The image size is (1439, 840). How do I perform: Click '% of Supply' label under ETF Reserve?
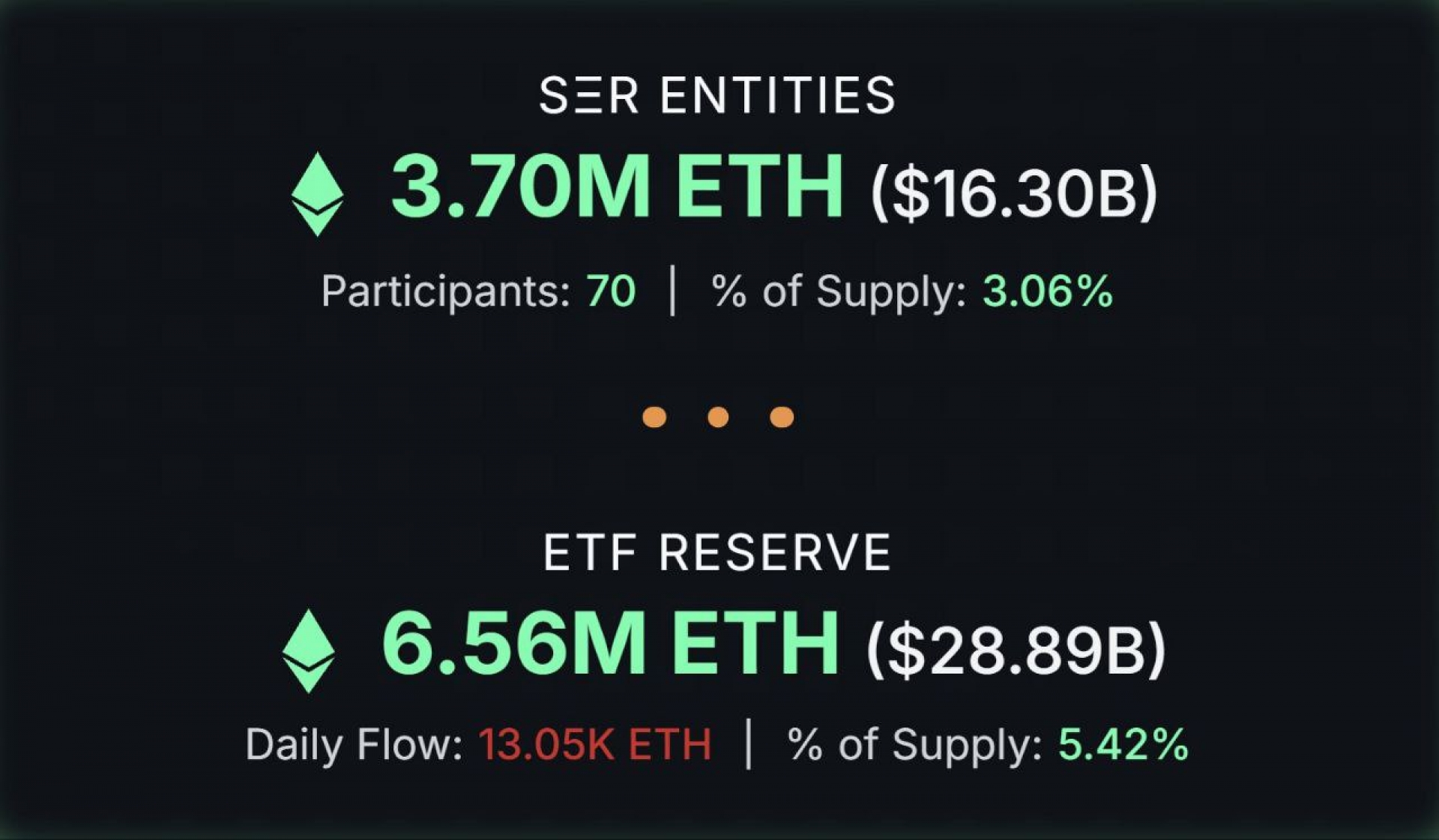point(914,745)
